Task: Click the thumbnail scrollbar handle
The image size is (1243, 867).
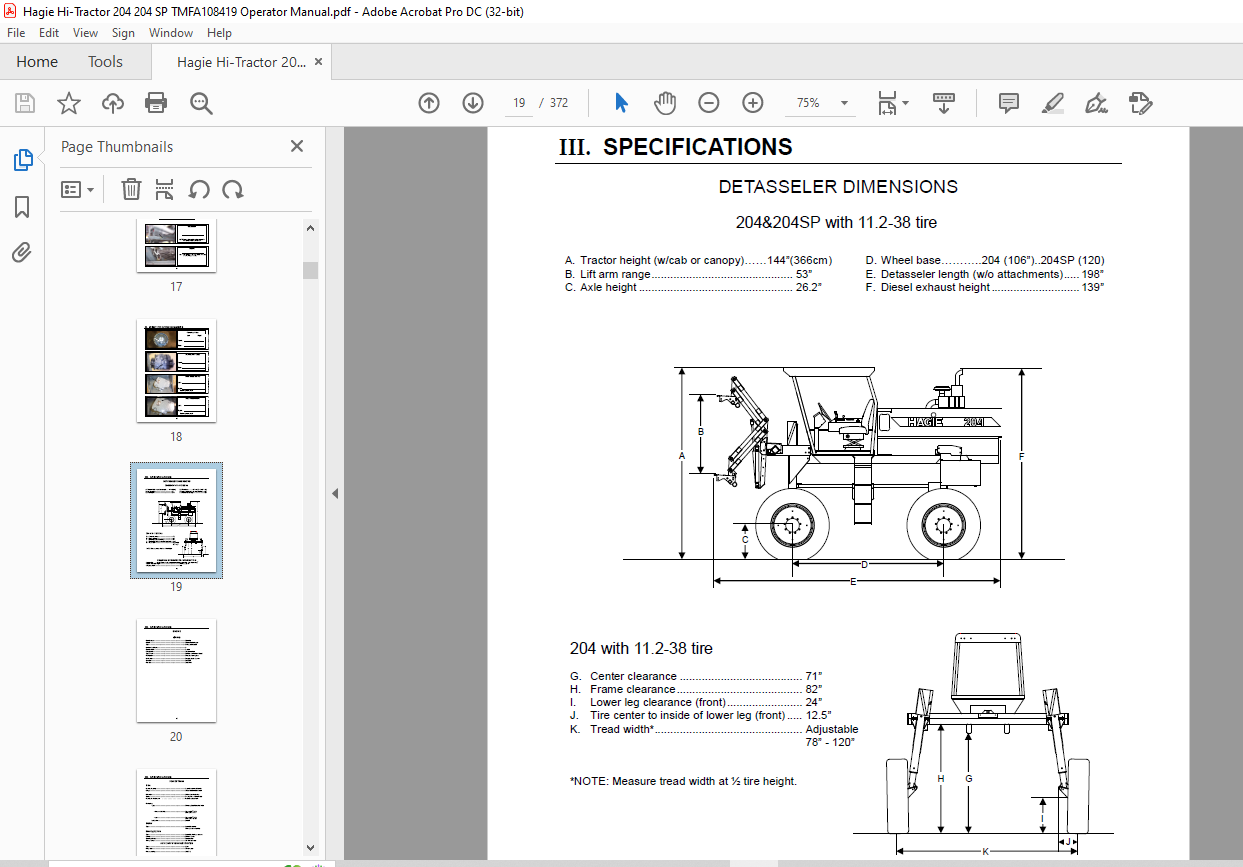Action: 310,270
